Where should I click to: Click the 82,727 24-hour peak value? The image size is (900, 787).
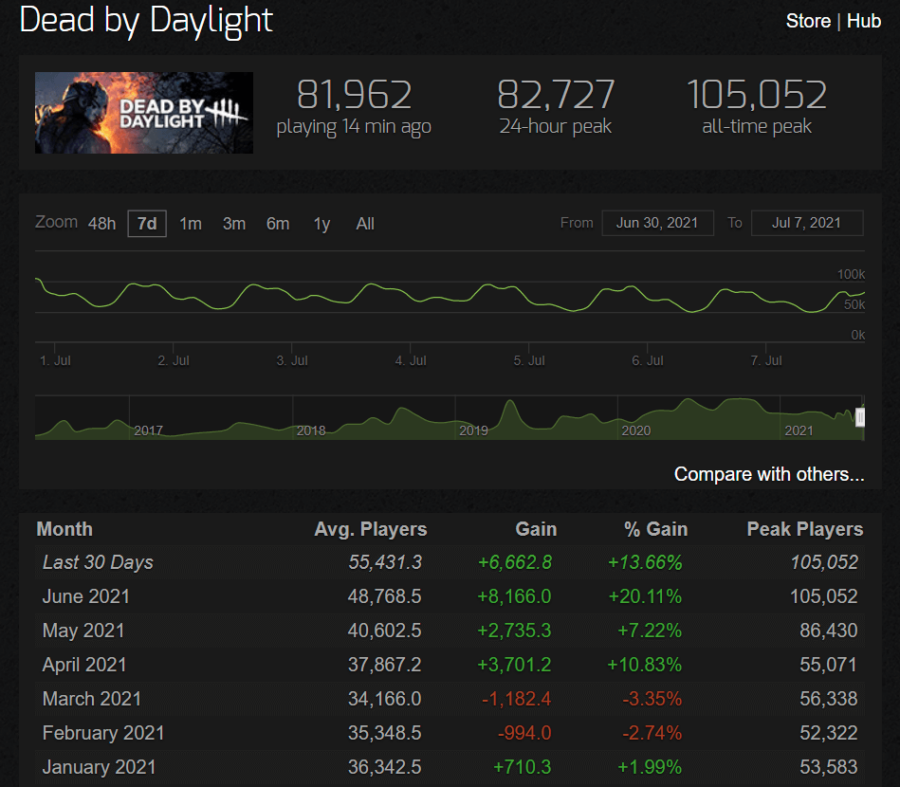(x=556, y=95)
